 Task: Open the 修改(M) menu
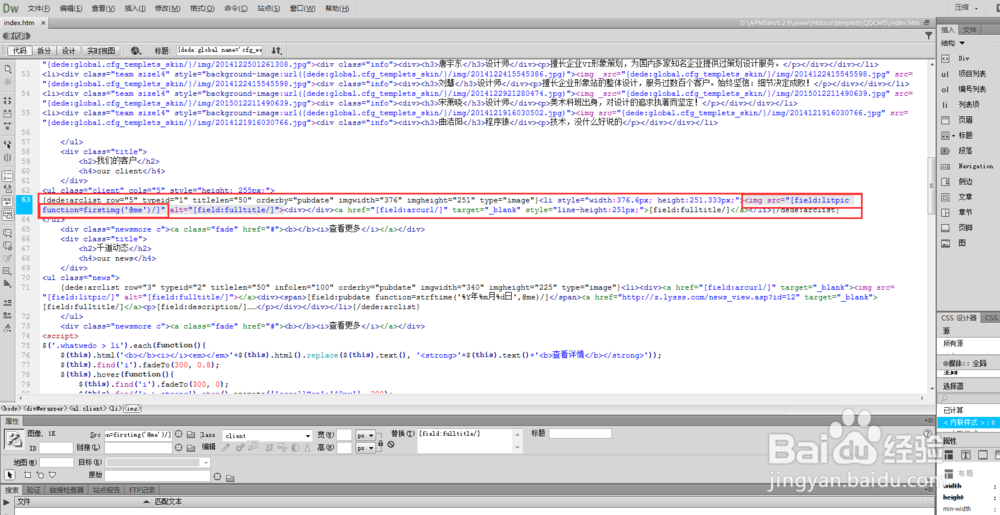click(166, 8)
